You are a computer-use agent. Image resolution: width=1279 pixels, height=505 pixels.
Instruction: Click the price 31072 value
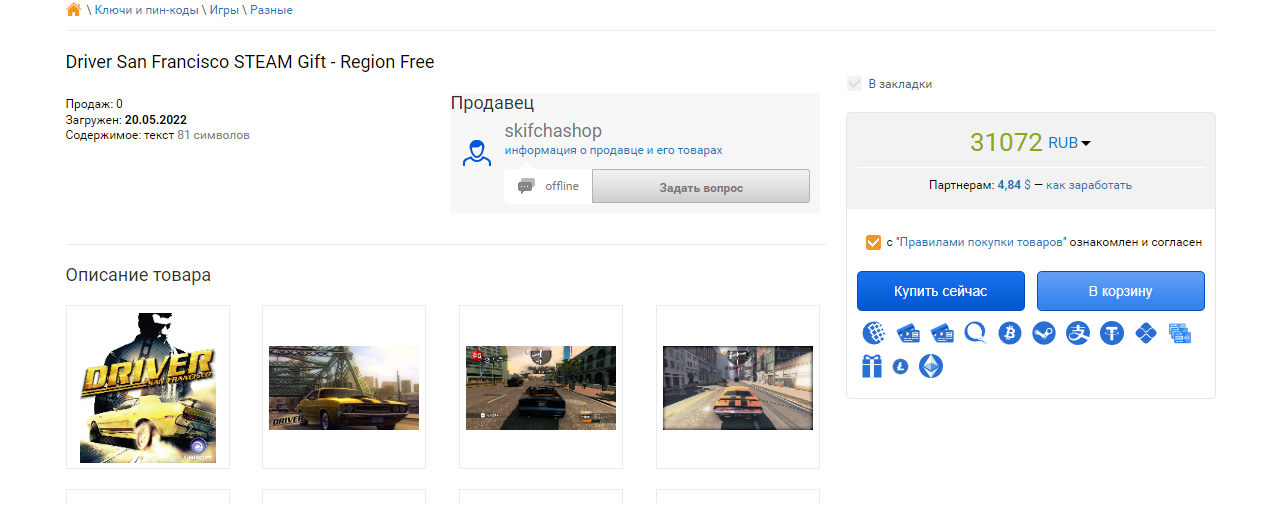[1006, 142]
